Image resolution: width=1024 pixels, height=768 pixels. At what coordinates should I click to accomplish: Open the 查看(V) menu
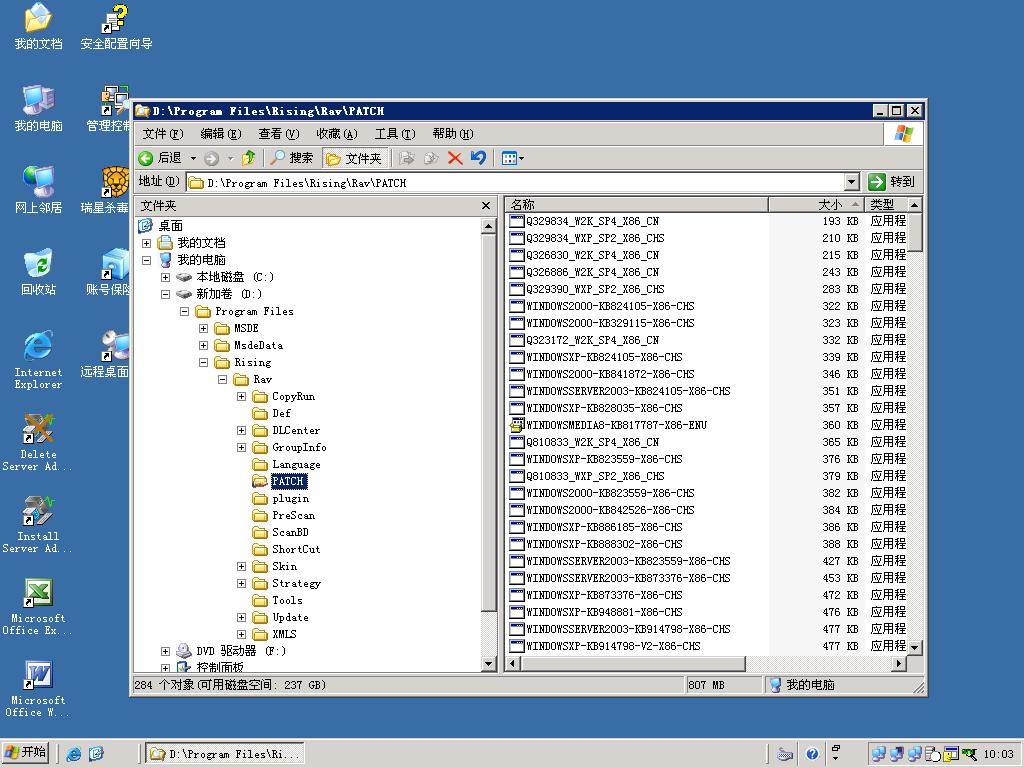tap(278, 134)
